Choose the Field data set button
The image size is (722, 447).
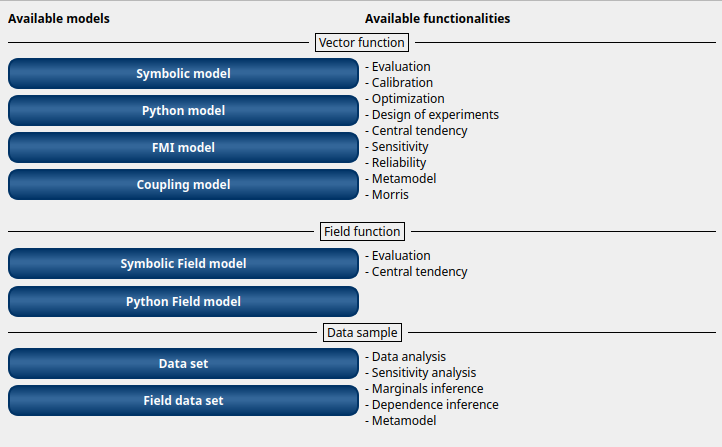click(183, 401)
